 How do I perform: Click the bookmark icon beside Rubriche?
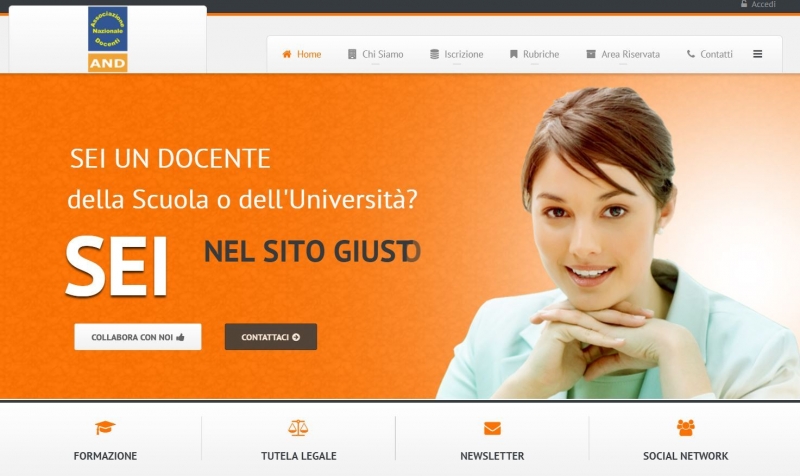click(514, 54)
